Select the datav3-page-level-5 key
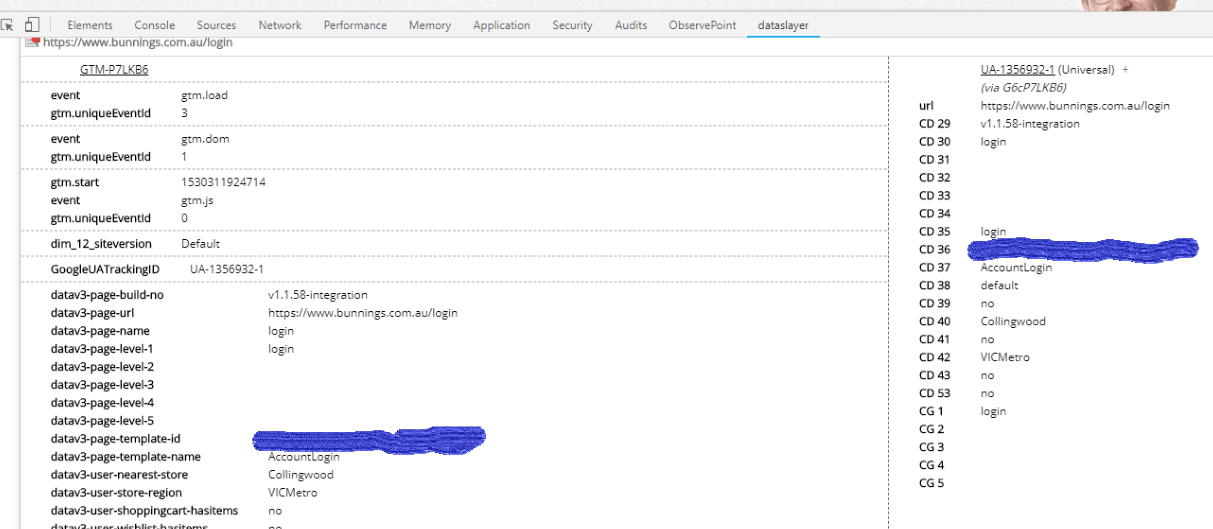The image size is (1213, 529). pyautogui.click(x=102, y=421)
